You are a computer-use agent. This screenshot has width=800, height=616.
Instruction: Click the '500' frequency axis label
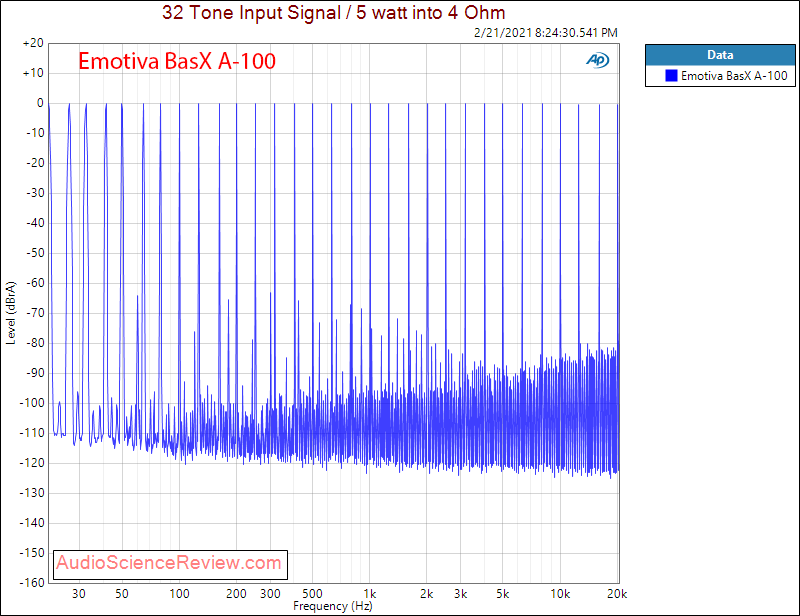(x=312, y=594)
